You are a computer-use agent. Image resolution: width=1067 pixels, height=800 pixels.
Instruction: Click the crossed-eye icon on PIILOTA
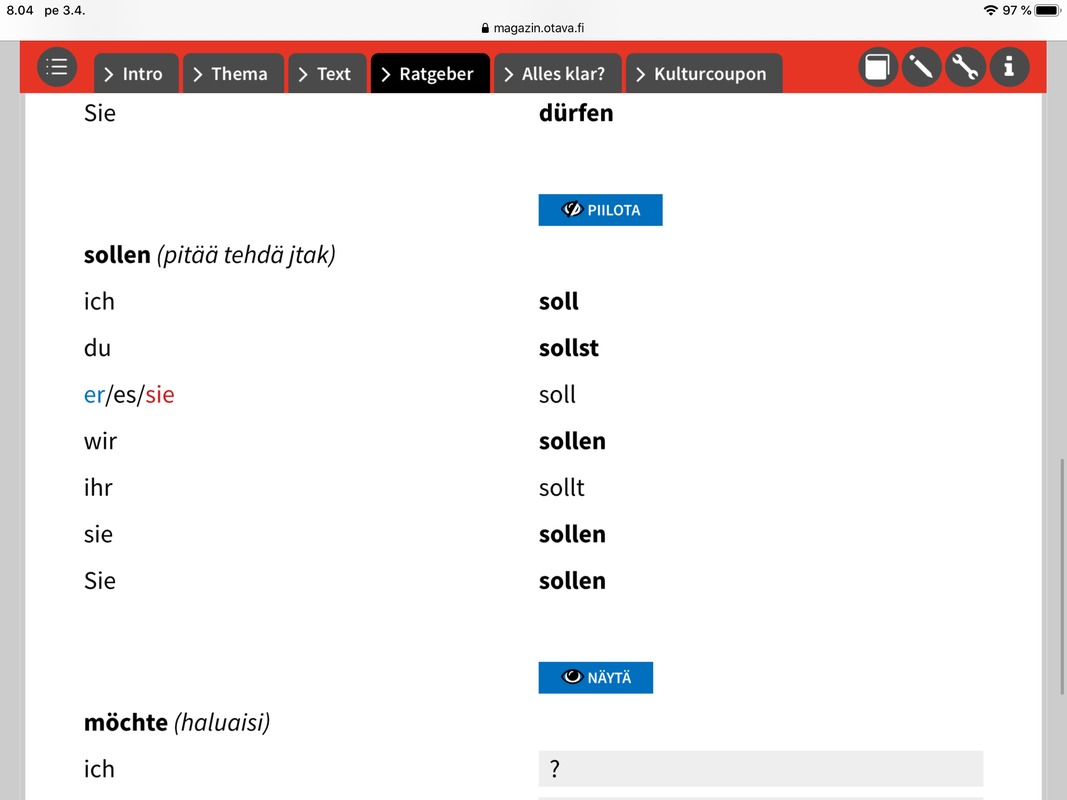coord(572,210)
